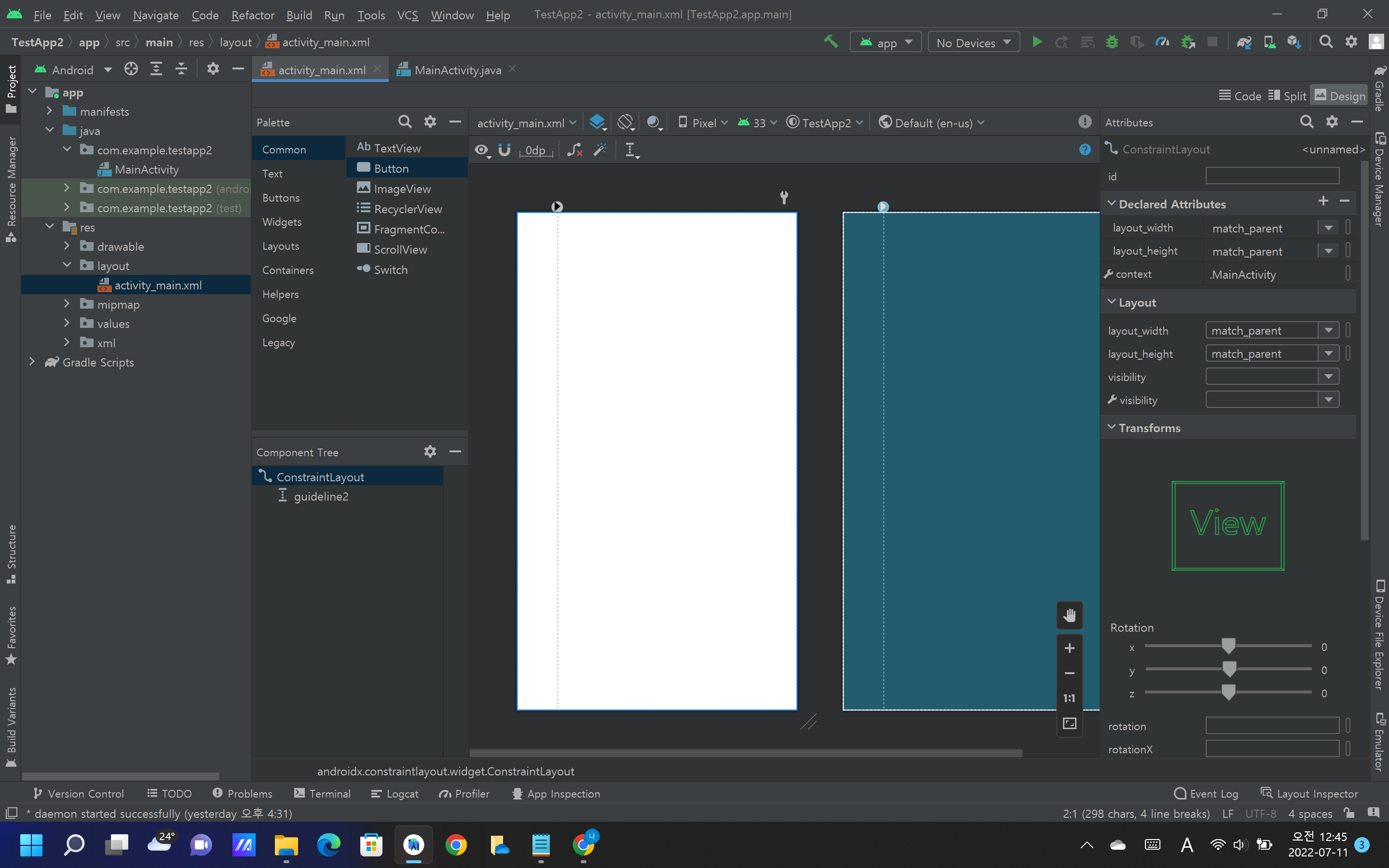Screen dimensions: 1389x868
Task: Click the Clear All Constraints icon
Action: pyautogui.click(x=574, y=150)
